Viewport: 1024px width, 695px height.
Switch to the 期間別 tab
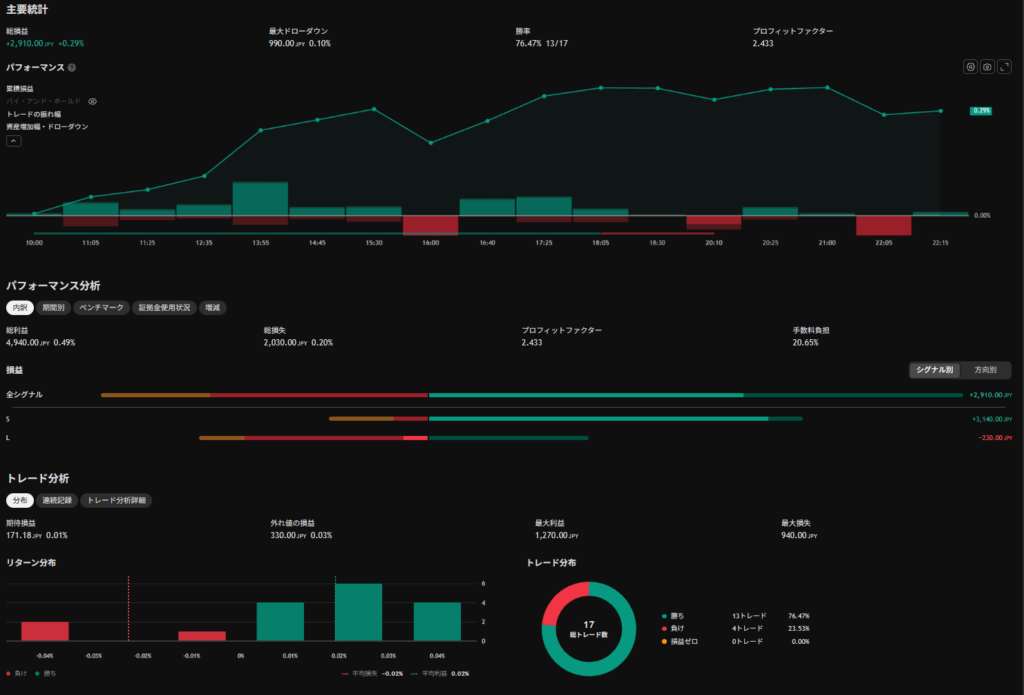pyautogui.click(x=54, y=307)
